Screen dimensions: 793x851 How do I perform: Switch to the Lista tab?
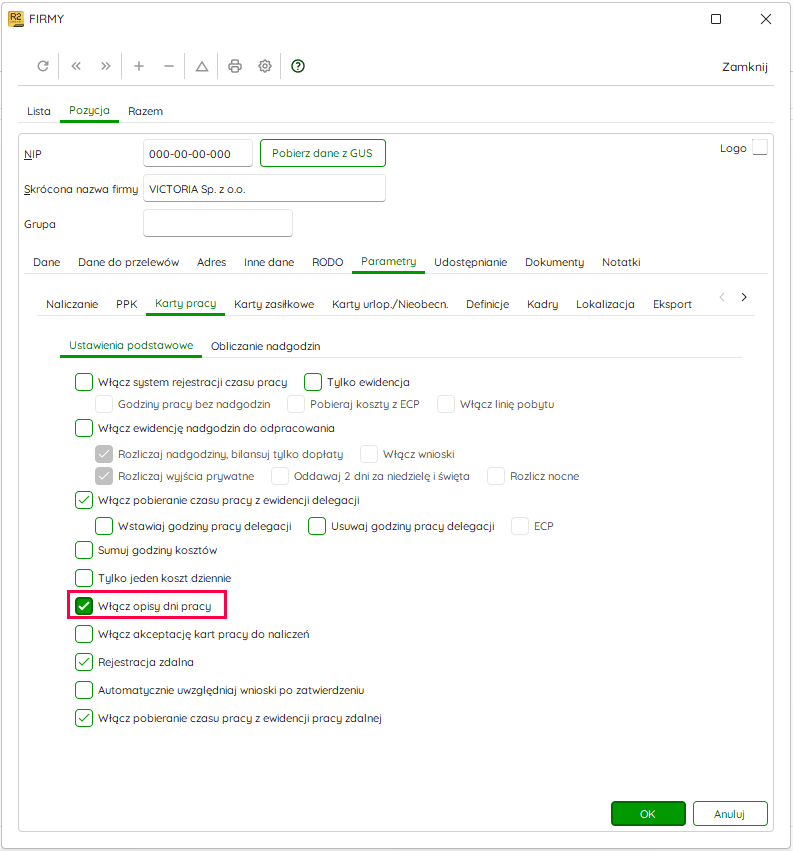coord(39,111)
